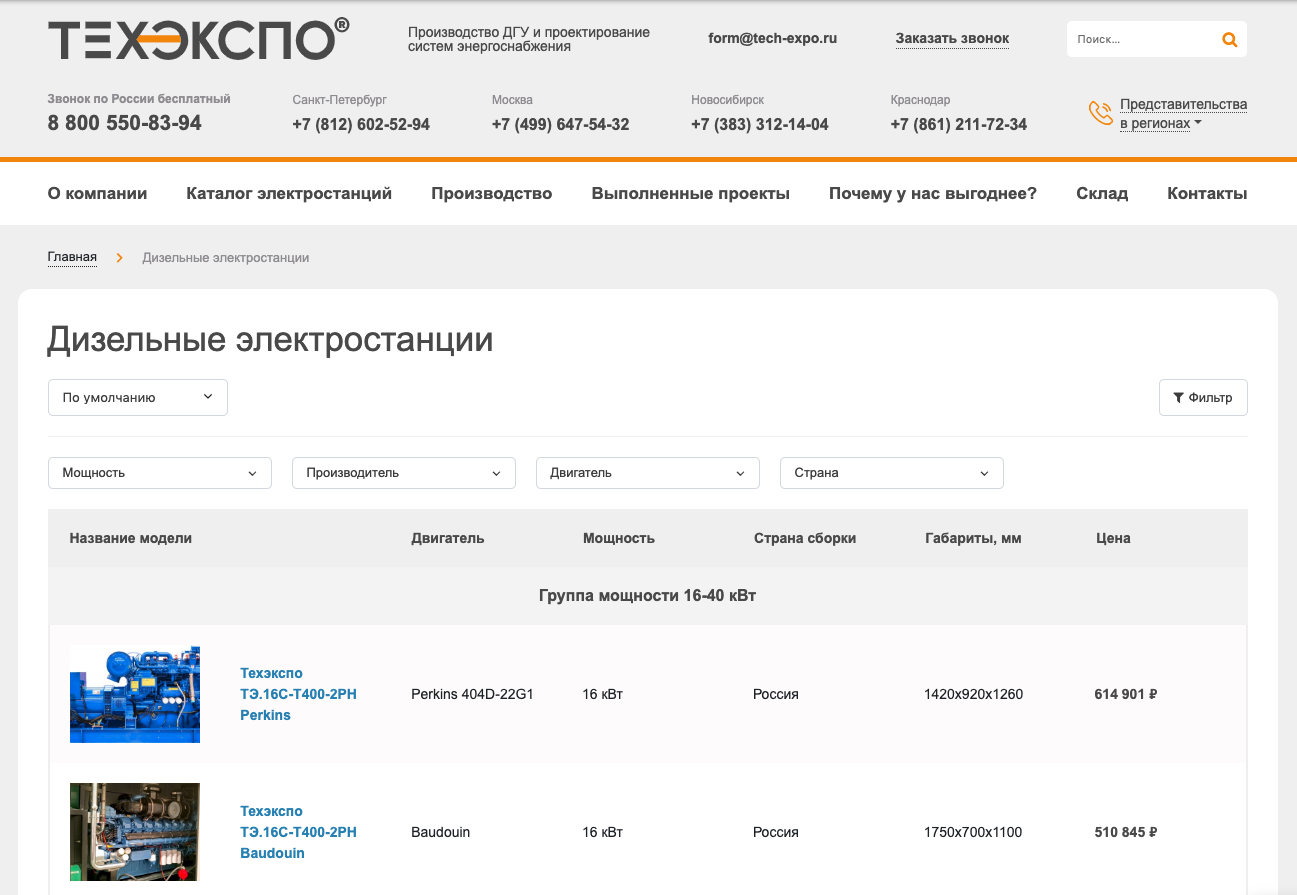Open the Контакты menu item
Screen dimensions: 1297x895
(x=1207, y=194)
